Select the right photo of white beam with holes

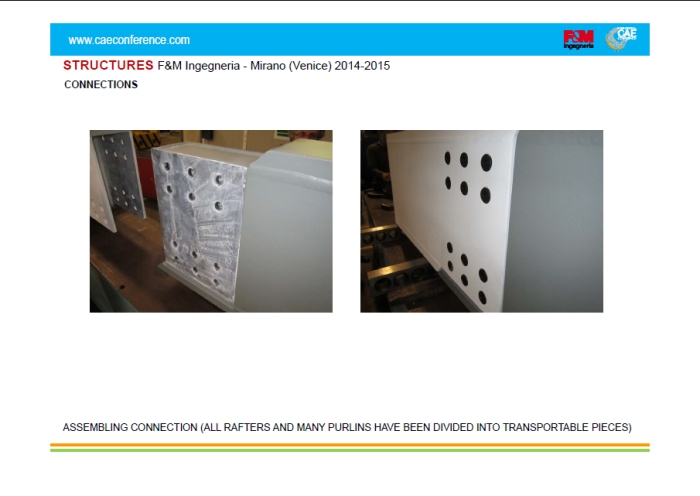tap(481, 221)
